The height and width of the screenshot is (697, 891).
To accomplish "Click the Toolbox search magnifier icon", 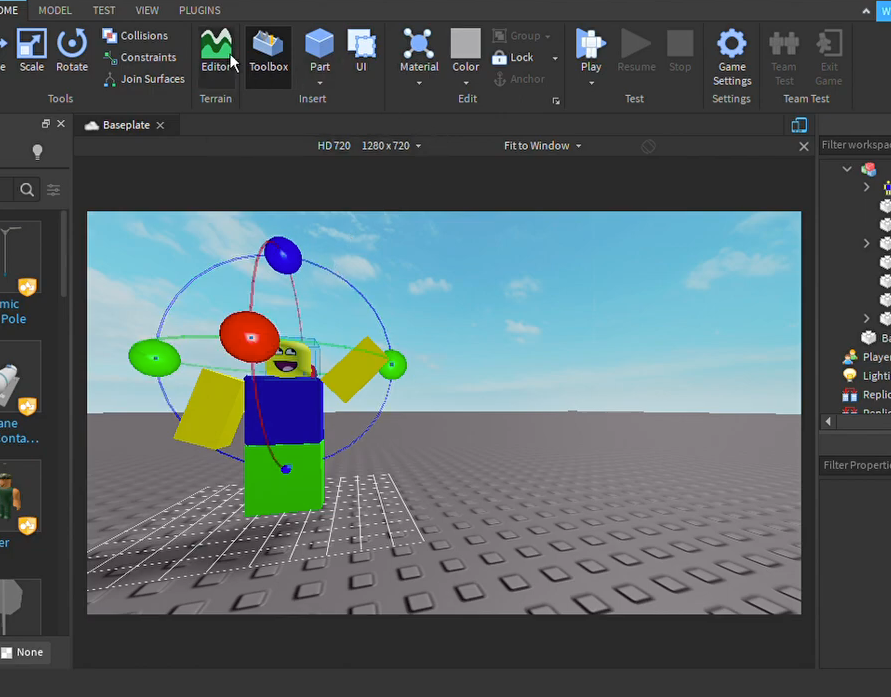I will tap(27, 190).
